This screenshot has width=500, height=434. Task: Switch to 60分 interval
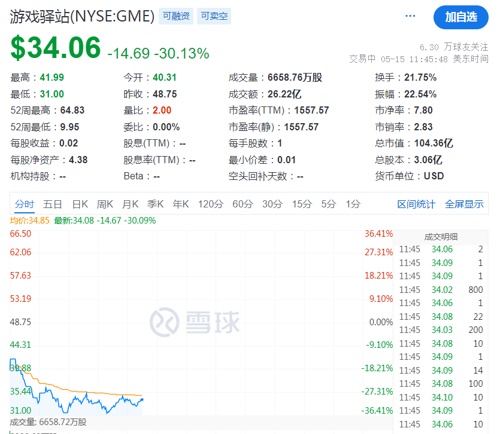[242, 204]
